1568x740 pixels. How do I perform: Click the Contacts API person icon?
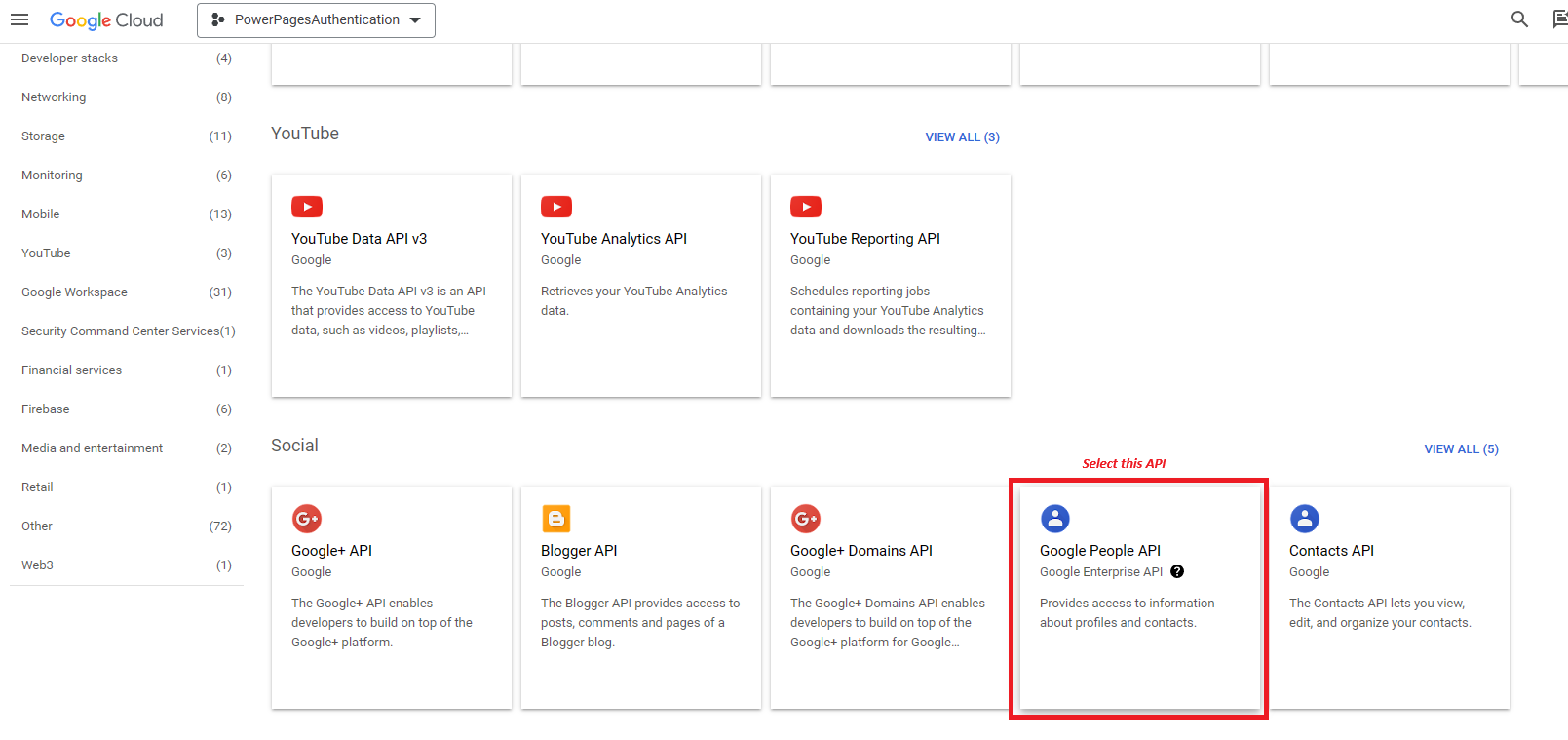click(x=1305, y=519)
